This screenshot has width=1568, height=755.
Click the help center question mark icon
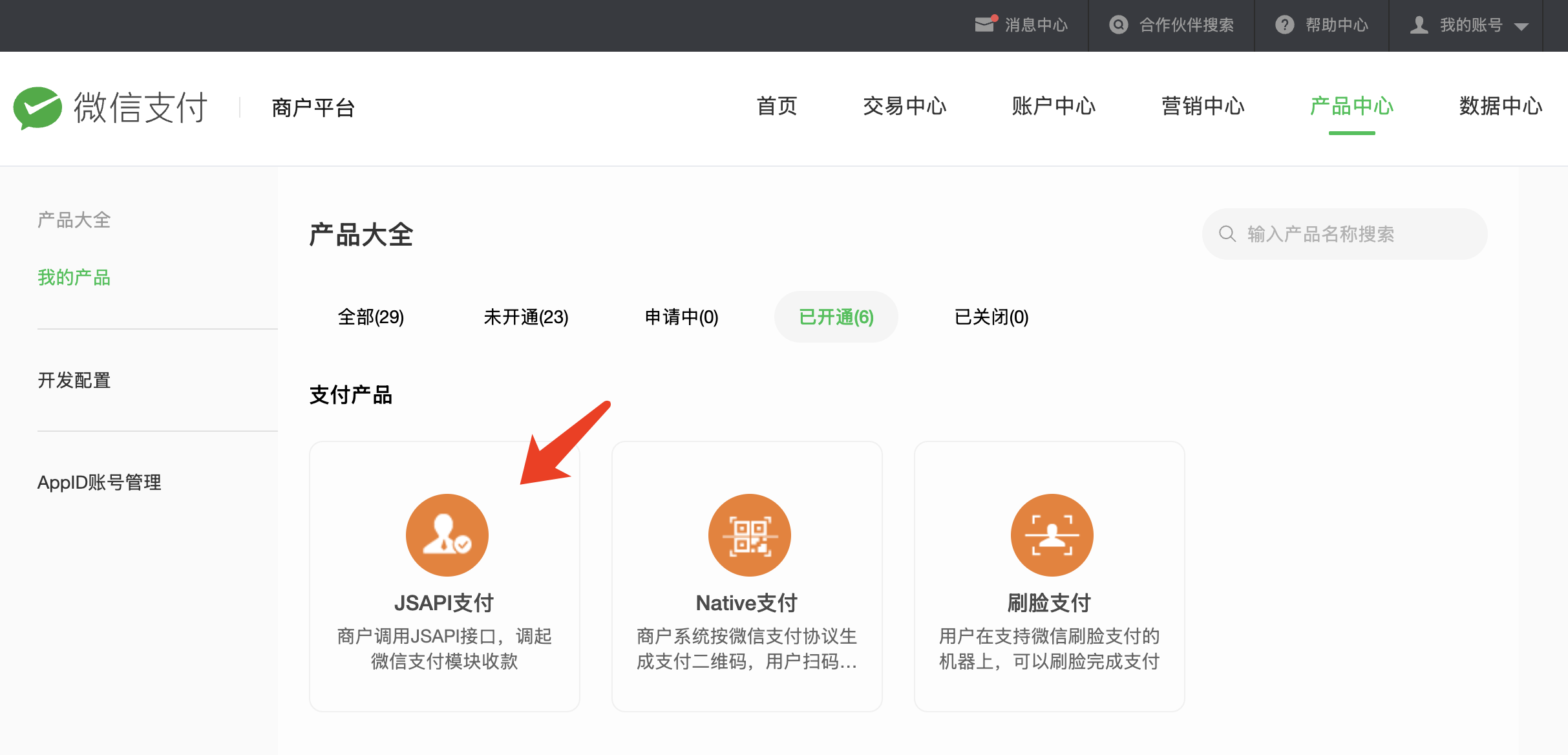coord(1285,25)
